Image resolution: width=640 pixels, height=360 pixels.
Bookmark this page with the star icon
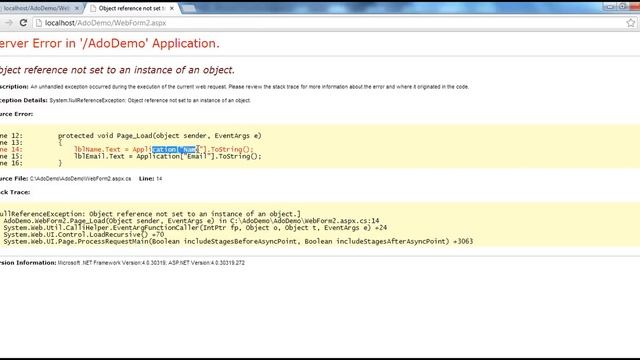631,23
